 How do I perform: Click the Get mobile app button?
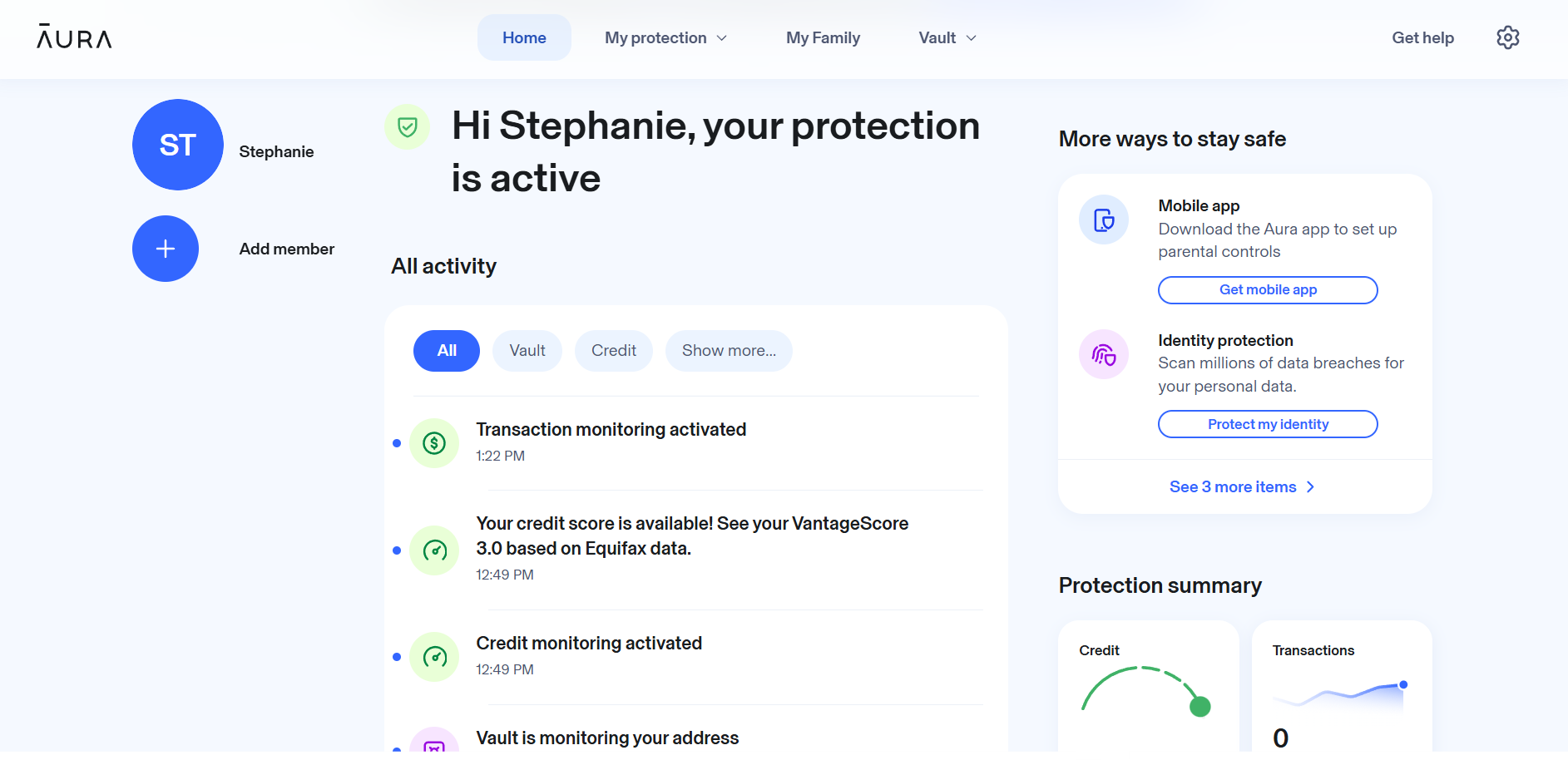click(1267, 289)
